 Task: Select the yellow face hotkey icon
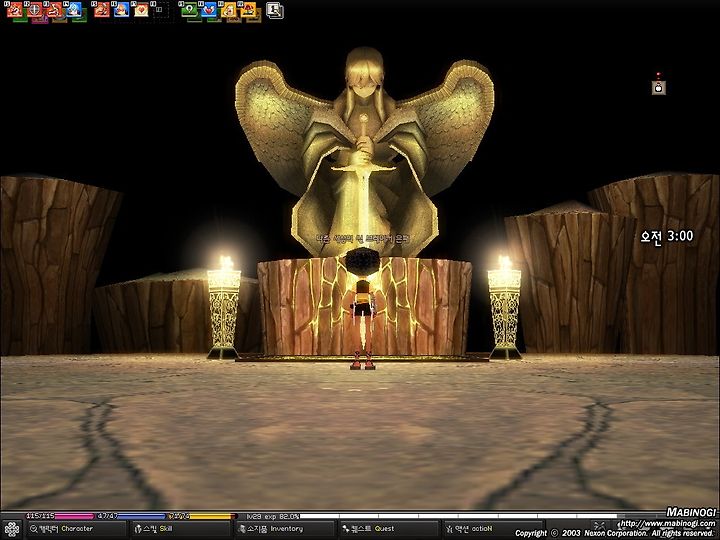(x=228, y=9)
